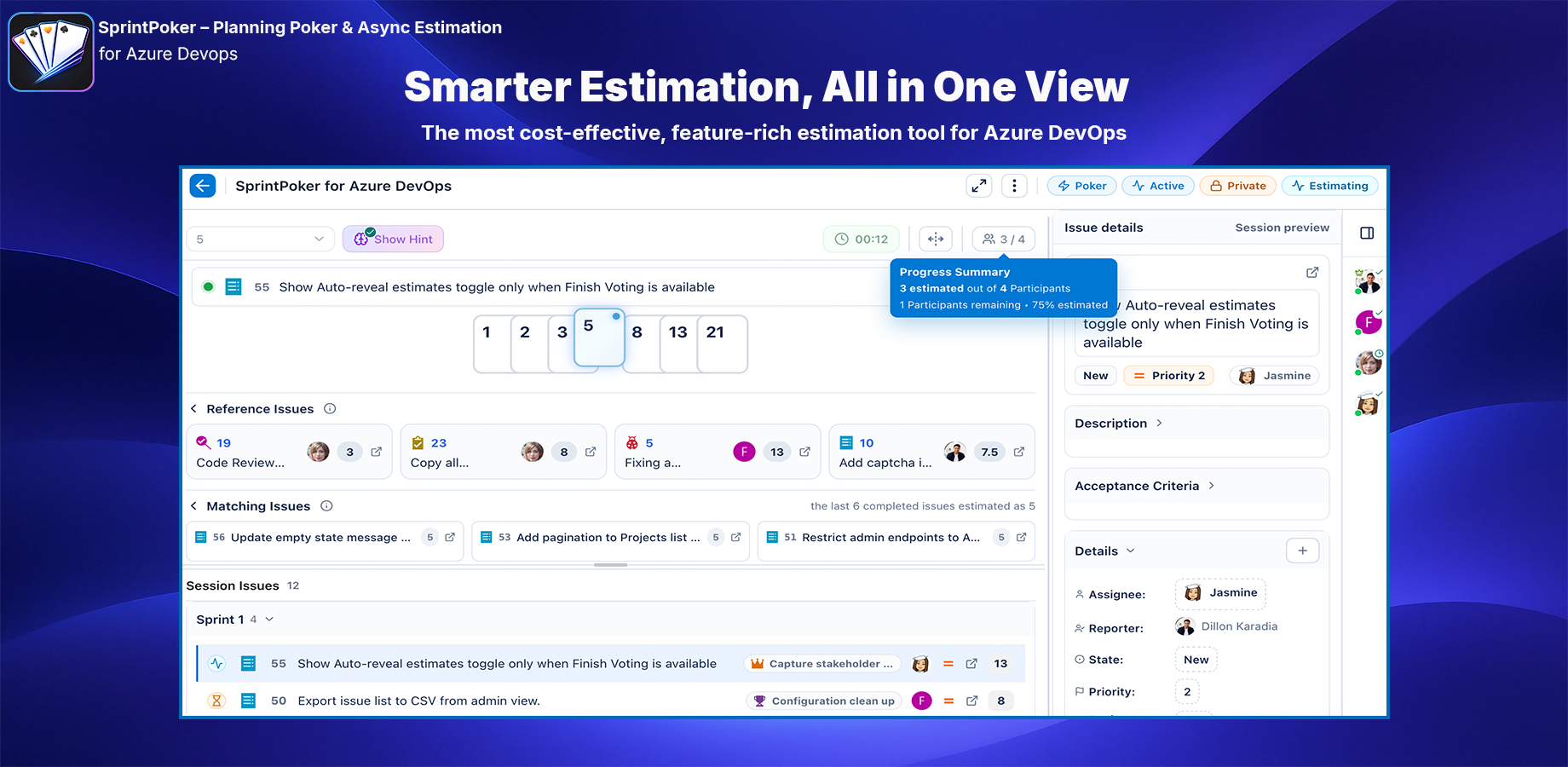The height and width of the screenshot is (767, 1568).
Task: Open external link for session issue 50
Action: tap(971, 701)
